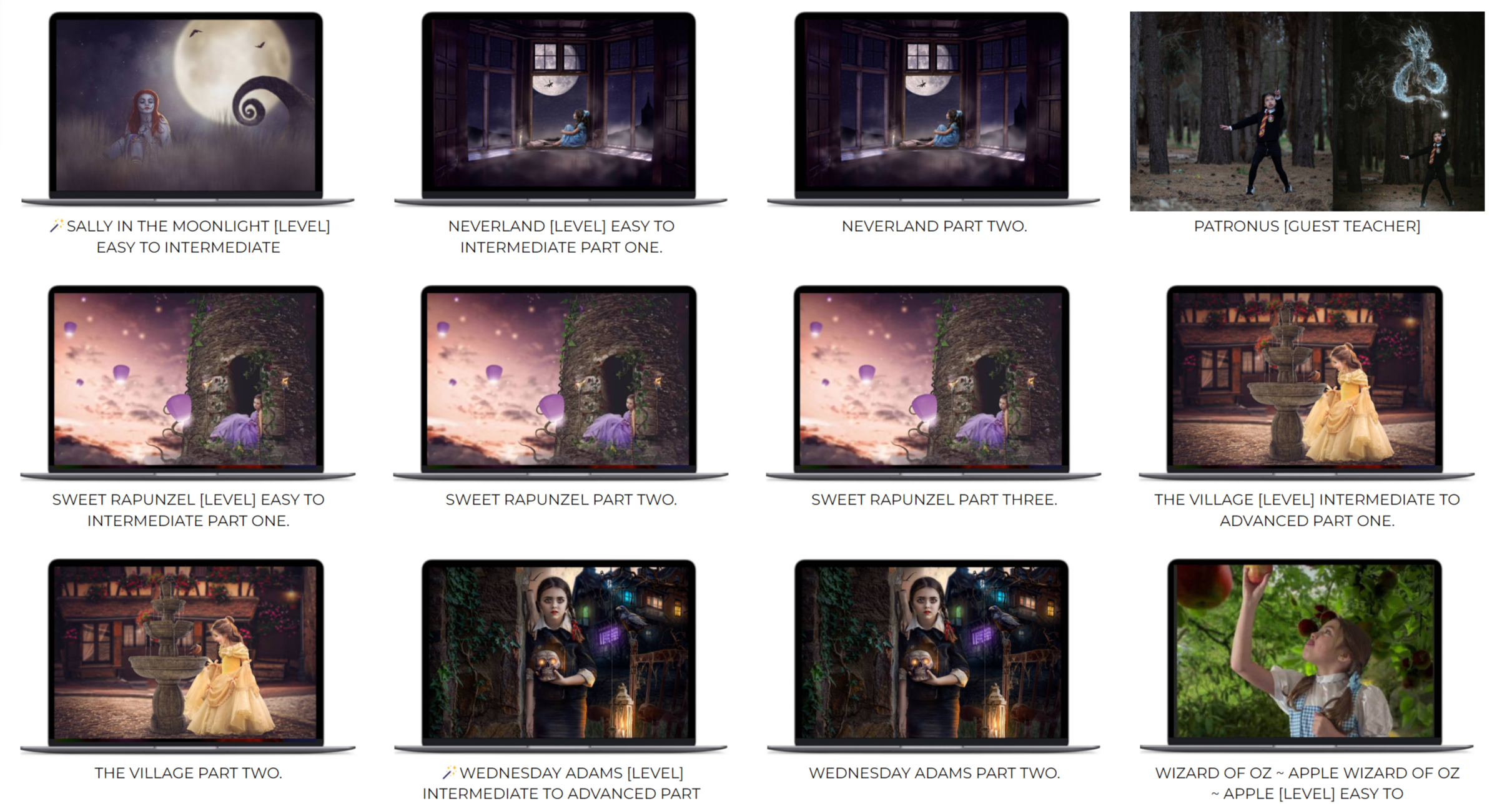1512x806 pixels.
Task: Open The Village Part Two thumbnail
Action: (186, 652)
